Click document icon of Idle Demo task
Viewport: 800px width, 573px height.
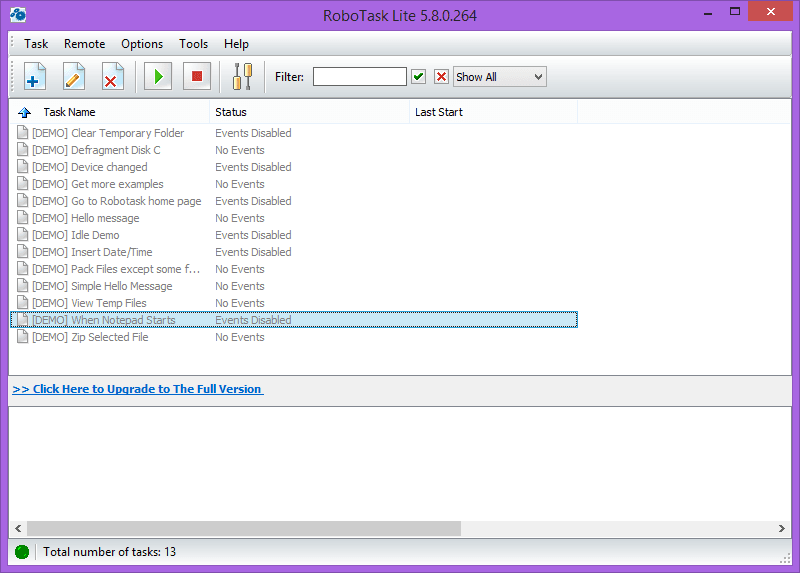tap(22, 235)
